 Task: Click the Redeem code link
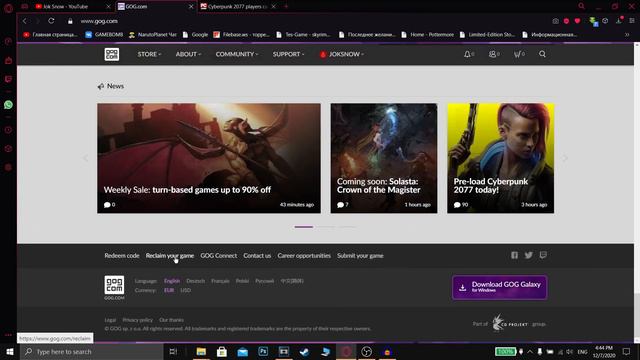(x=122, y=256)
